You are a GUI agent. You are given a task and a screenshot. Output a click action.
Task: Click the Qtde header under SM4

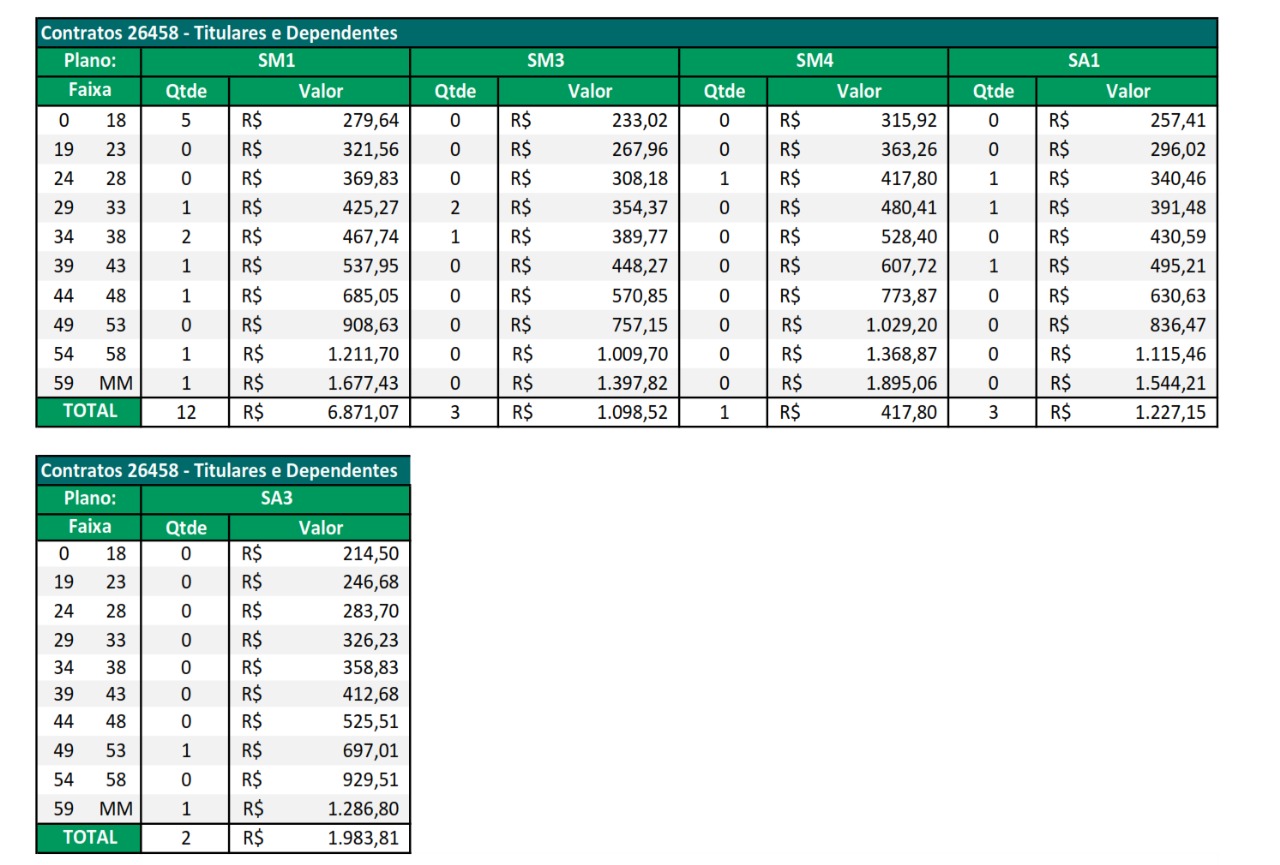tap(724, 91)
